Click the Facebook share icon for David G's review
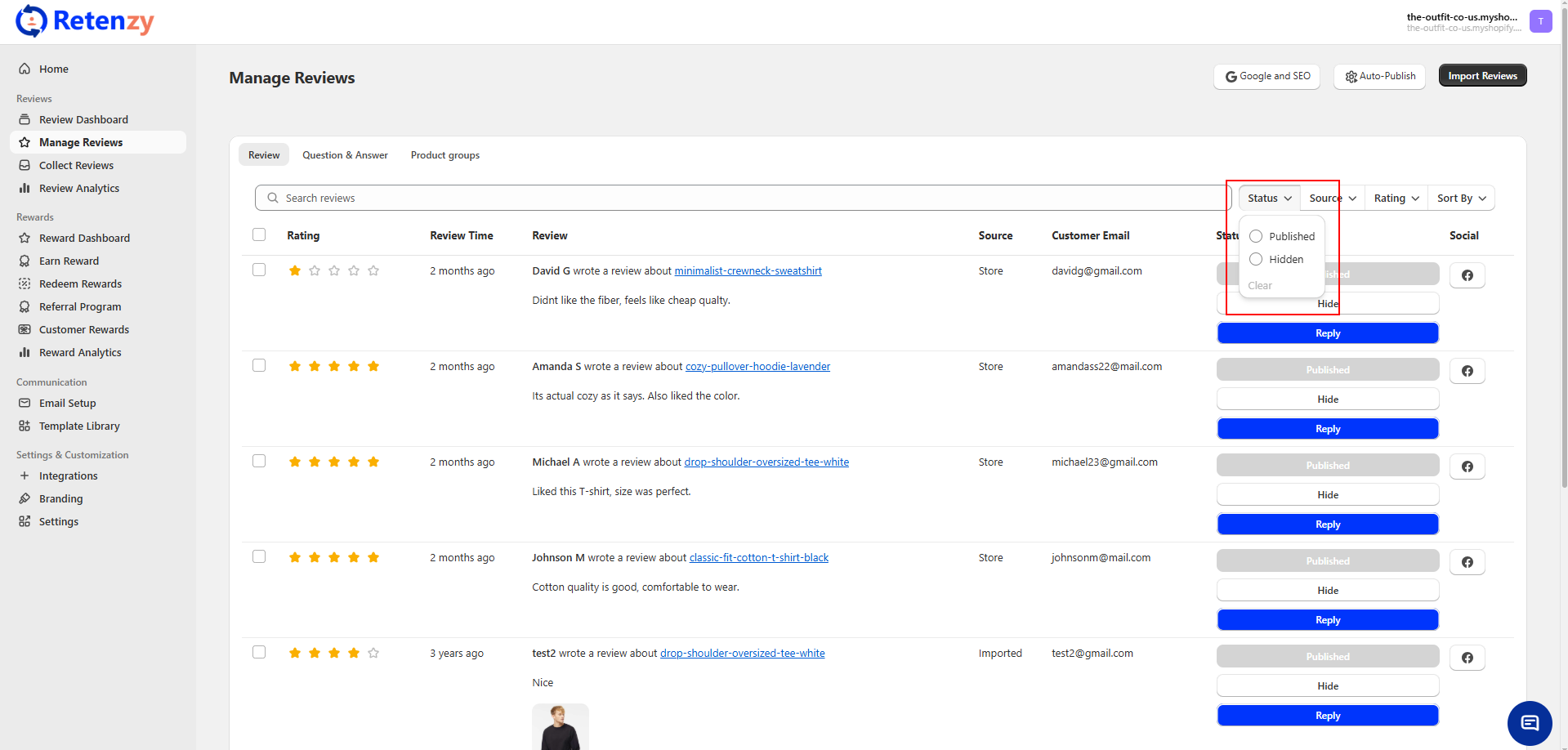The image size is (1568, 750). [x=1467, y=275]
